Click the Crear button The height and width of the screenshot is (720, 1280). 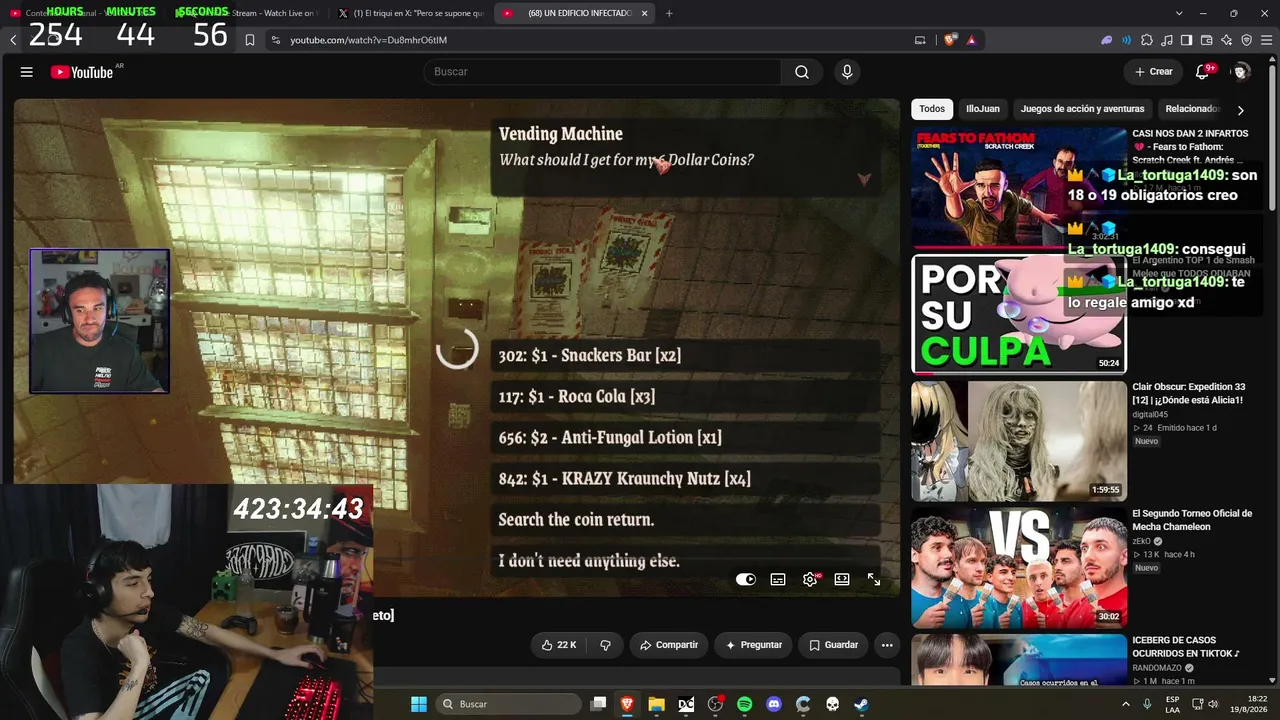pos(1153,72)
